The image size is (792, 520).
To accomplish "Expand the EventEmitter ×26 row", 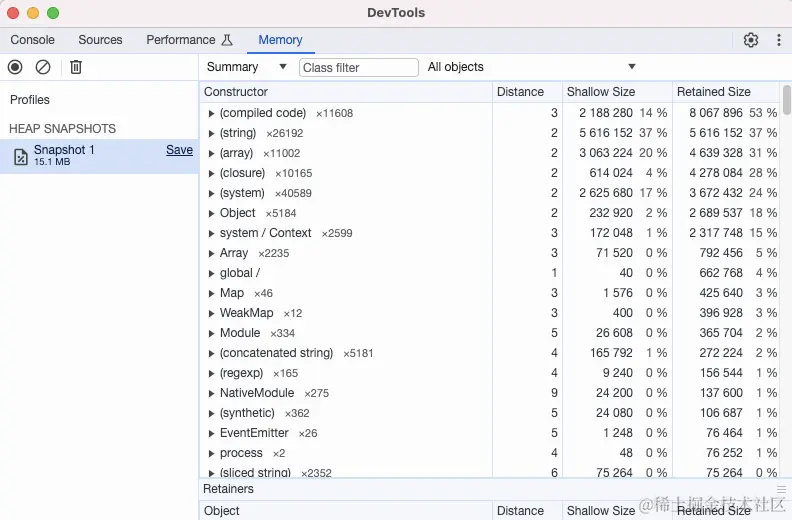I will [x=211, y=434].
